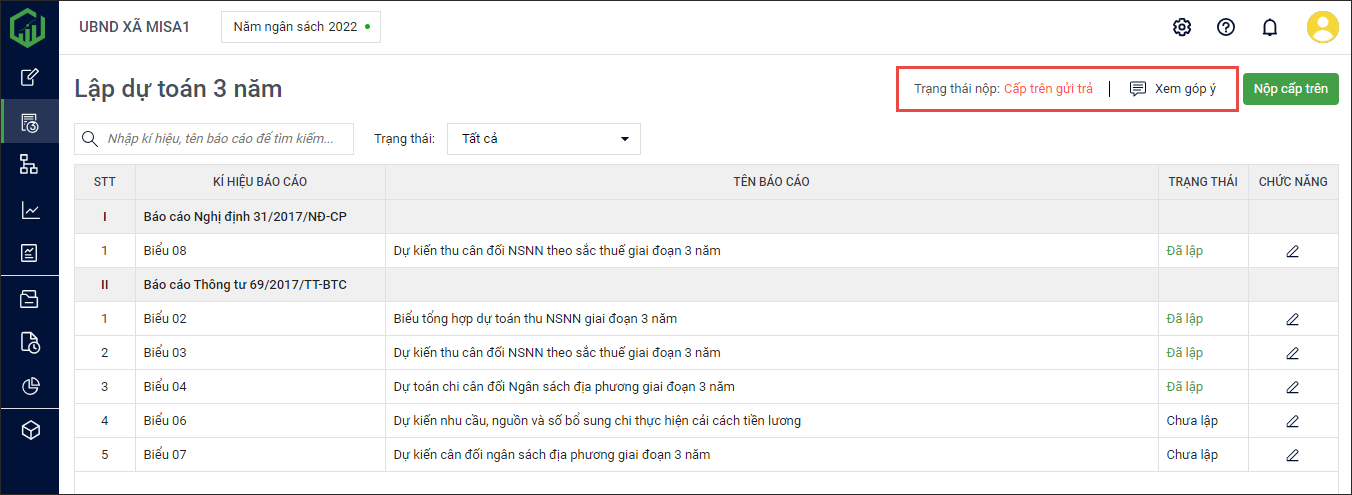Edit Biểu 08 using its pencil icon

[1292, 251]
